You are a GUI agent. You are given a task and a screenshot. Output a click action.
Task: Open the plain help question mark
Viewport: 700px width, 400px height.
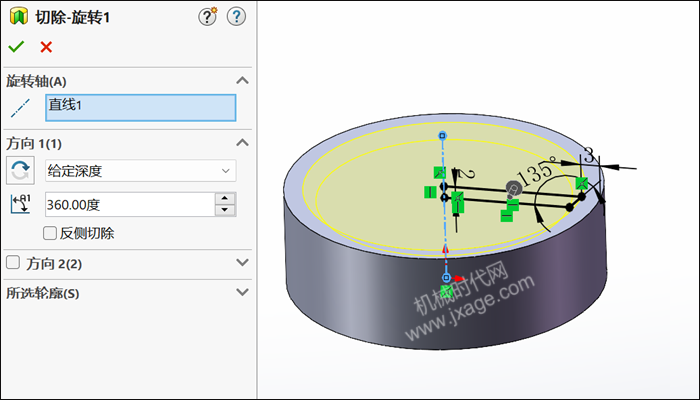click(x=236, y=17)
